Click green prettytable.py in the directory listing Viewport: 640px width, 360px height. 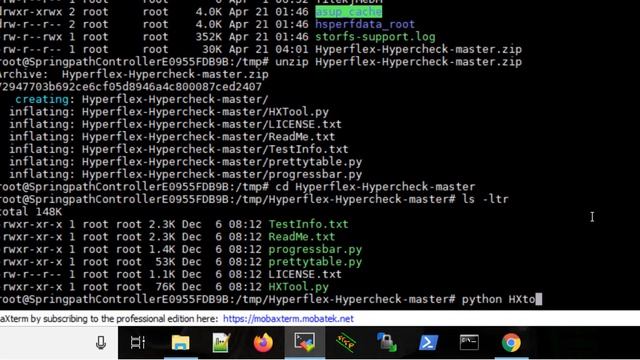coord(315,262)
